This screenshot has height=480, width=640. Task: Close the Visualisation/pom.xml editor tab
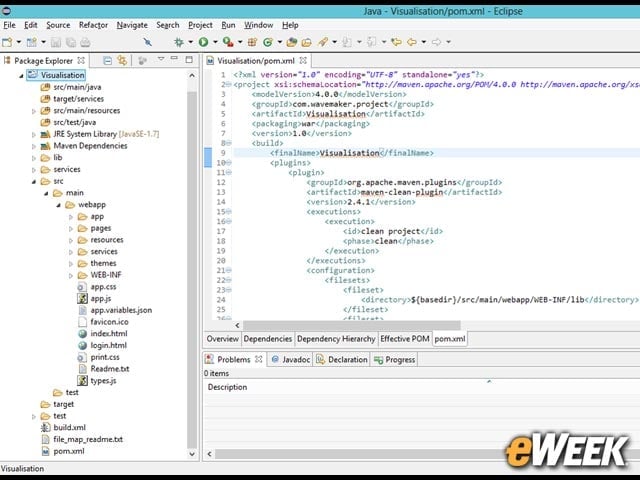pyautogui.click(x=303, y=60)
